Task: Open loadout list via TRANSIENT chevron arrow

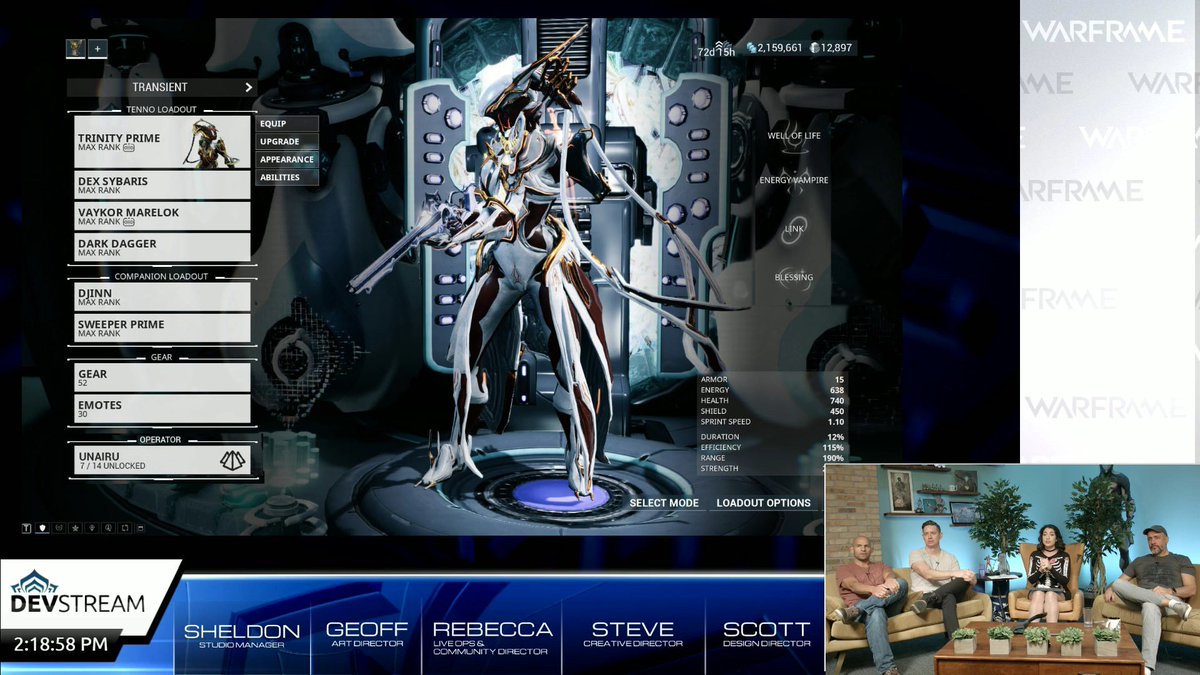Action: pyautogui.click(x=248, y=87)
